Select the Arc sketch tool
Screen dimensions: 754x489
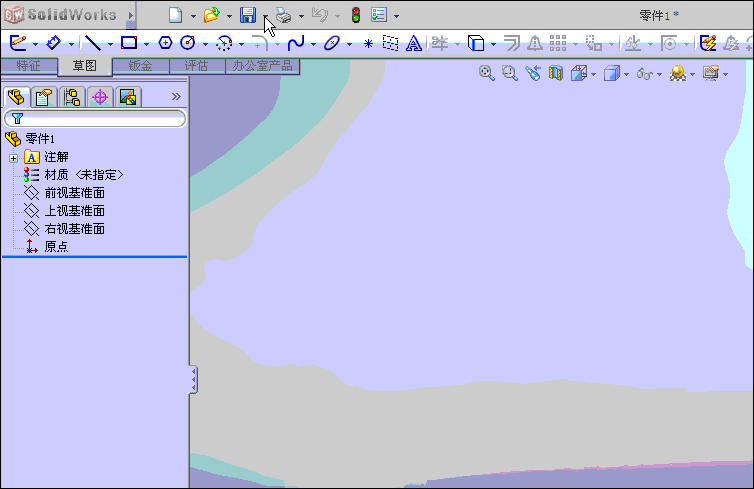(224, 43)
